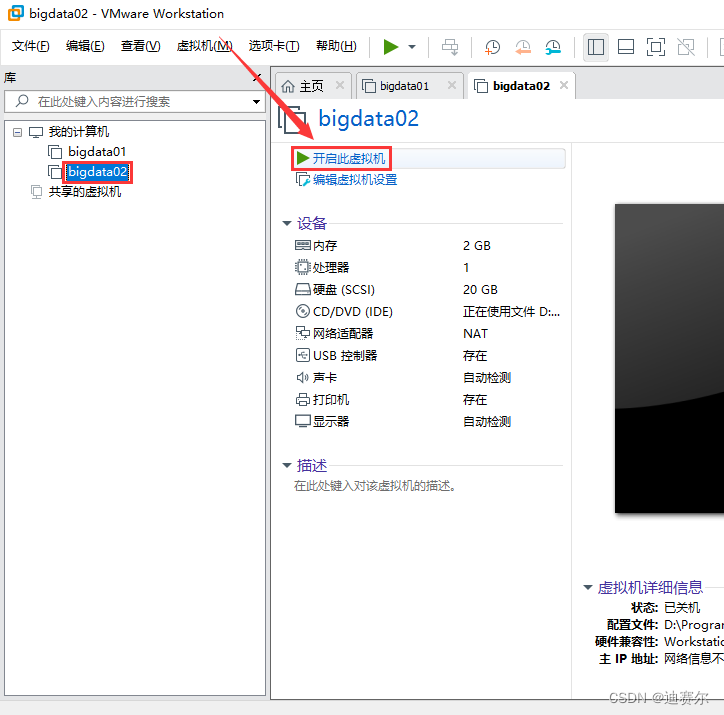Close the bigdata02 tab
724x715 pixels.
(x=564, y=85)
